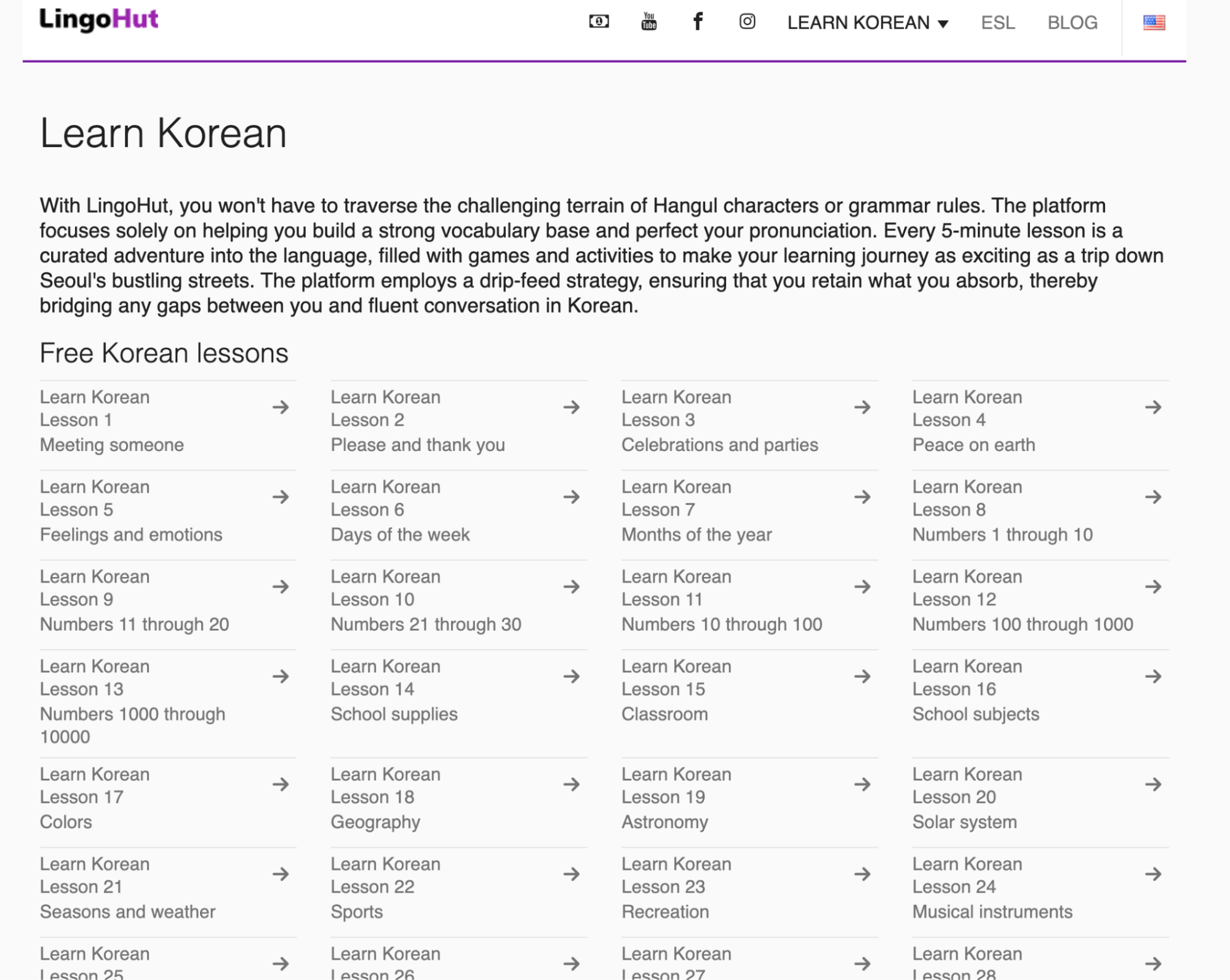Open Lesson 6 Days of the week
1230x980 pixels.
(x=400, y=511)
